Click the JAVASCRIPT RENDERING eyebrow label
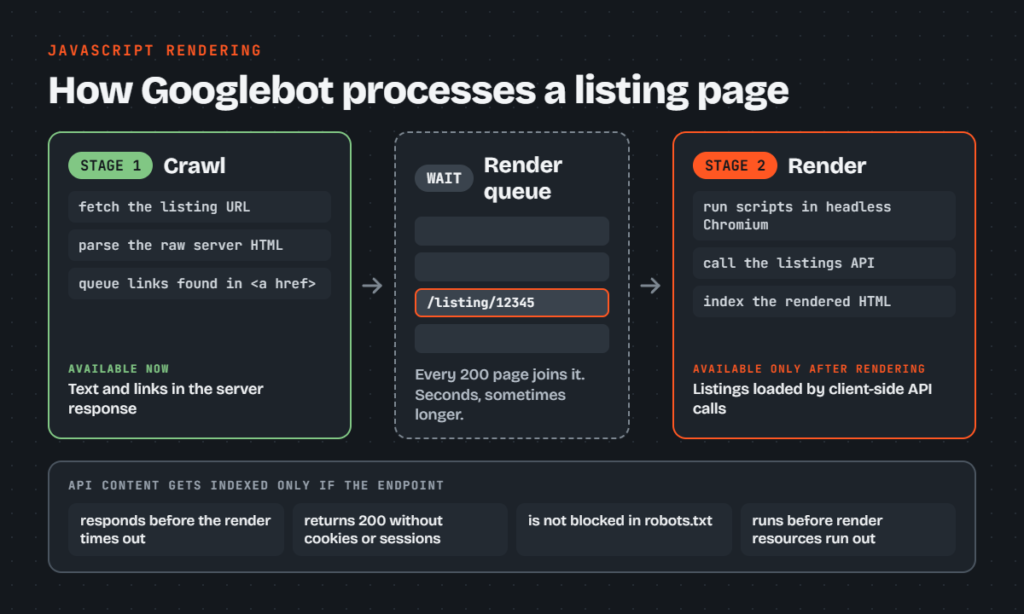This screenshot has height=614, width=1024. point(155,50)
